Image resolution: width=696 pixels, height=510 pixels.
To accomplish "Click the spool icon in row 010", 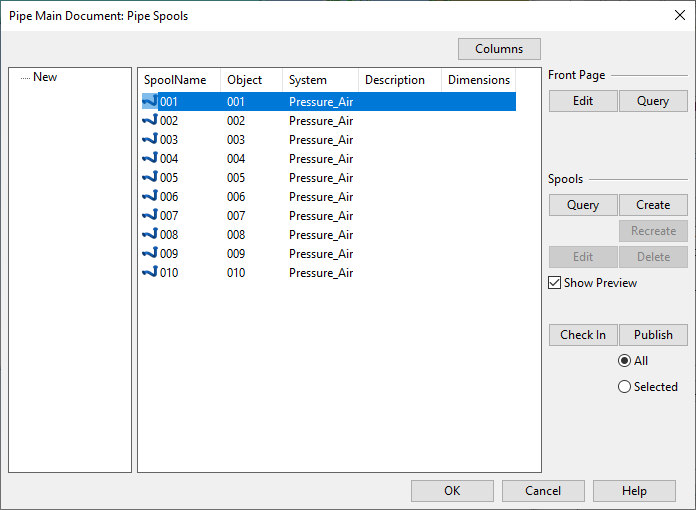I will (x=150, y=272).
